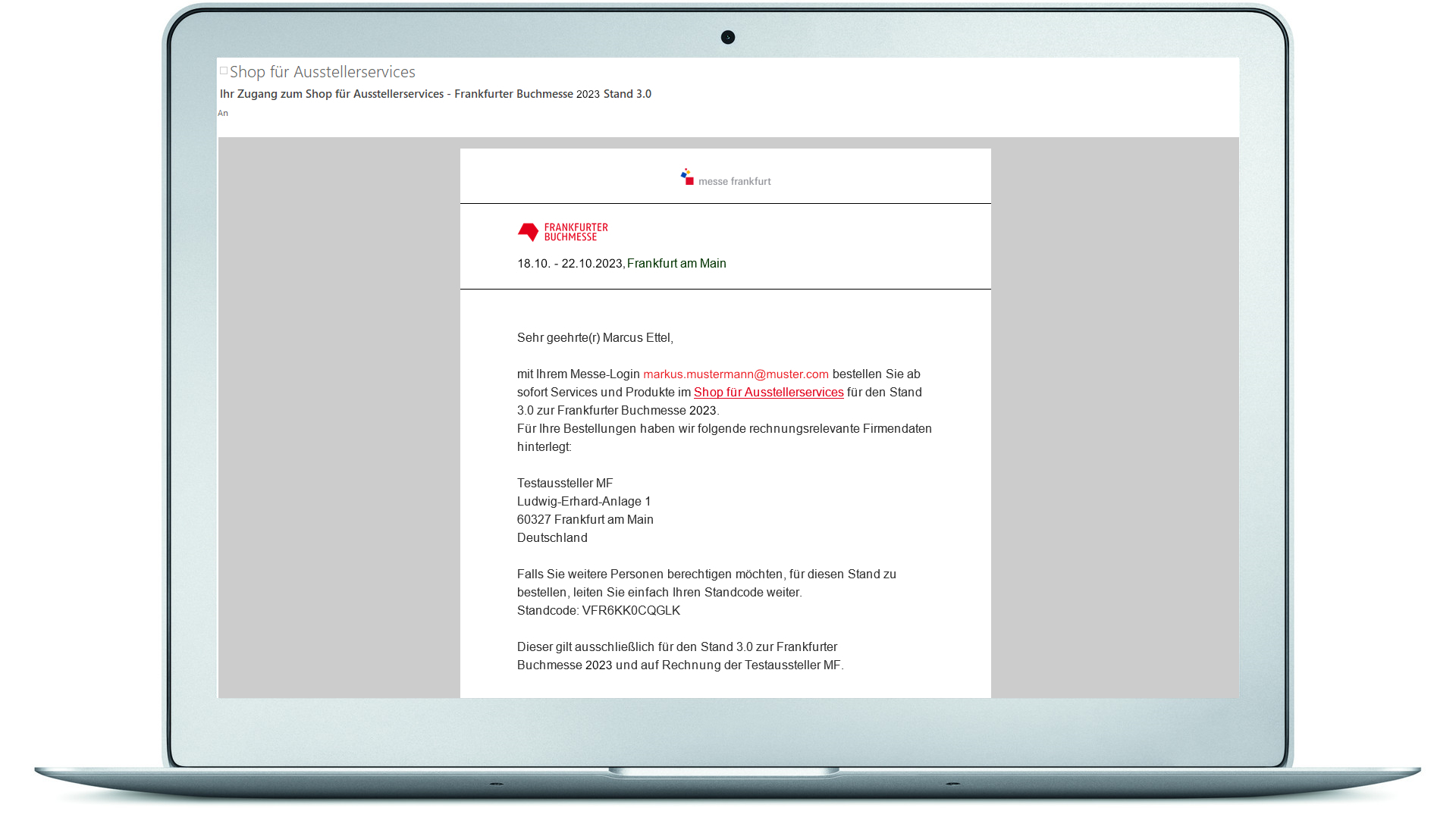Click 'Deutschland' in the address block
Image resolution: width=1456 pixels, height=814 pixels.
[x=552, y=538]
